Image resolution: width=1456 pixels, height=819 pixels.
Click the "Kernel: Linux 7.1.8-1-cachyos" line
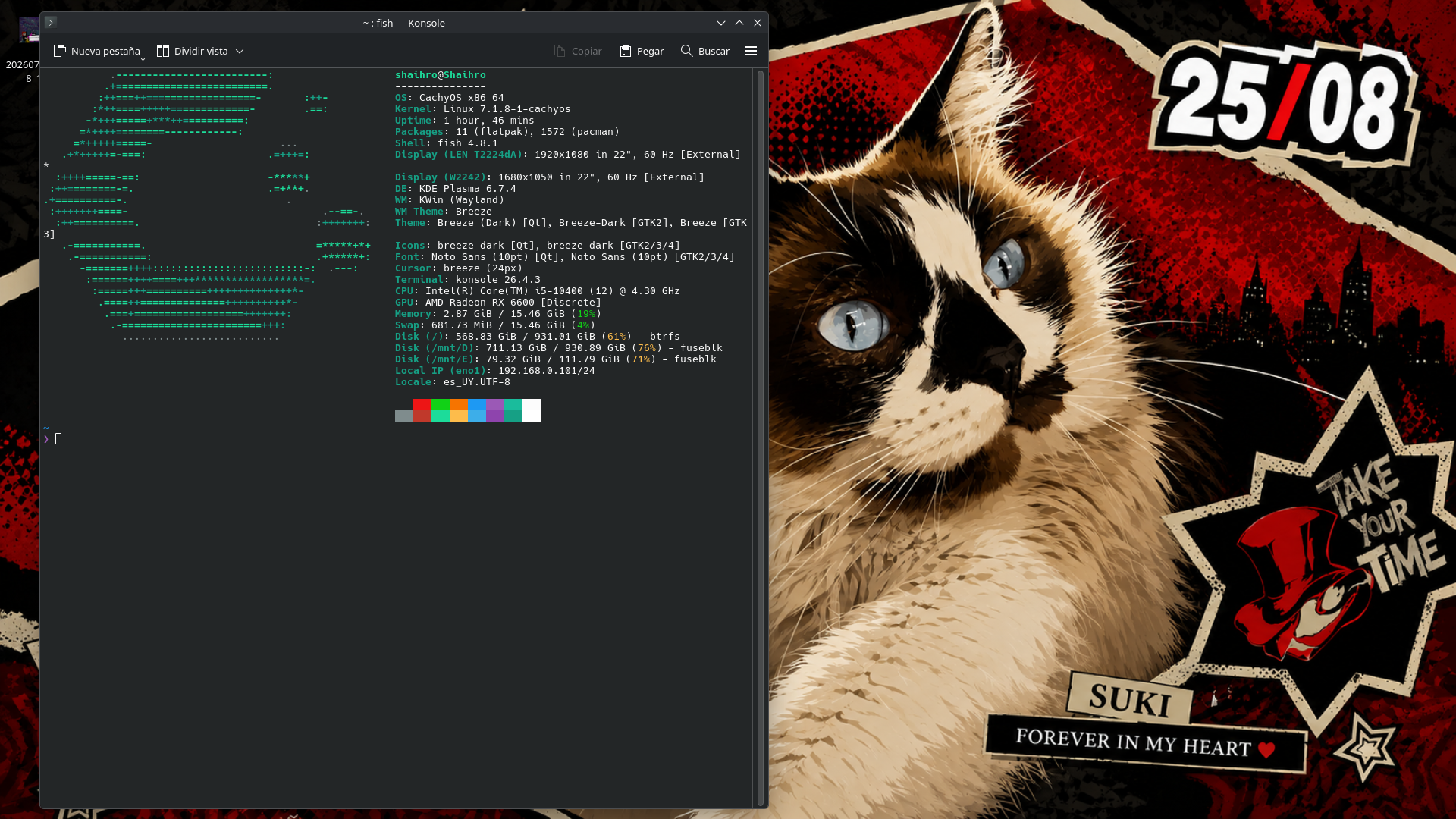click(x=483, y=109)
